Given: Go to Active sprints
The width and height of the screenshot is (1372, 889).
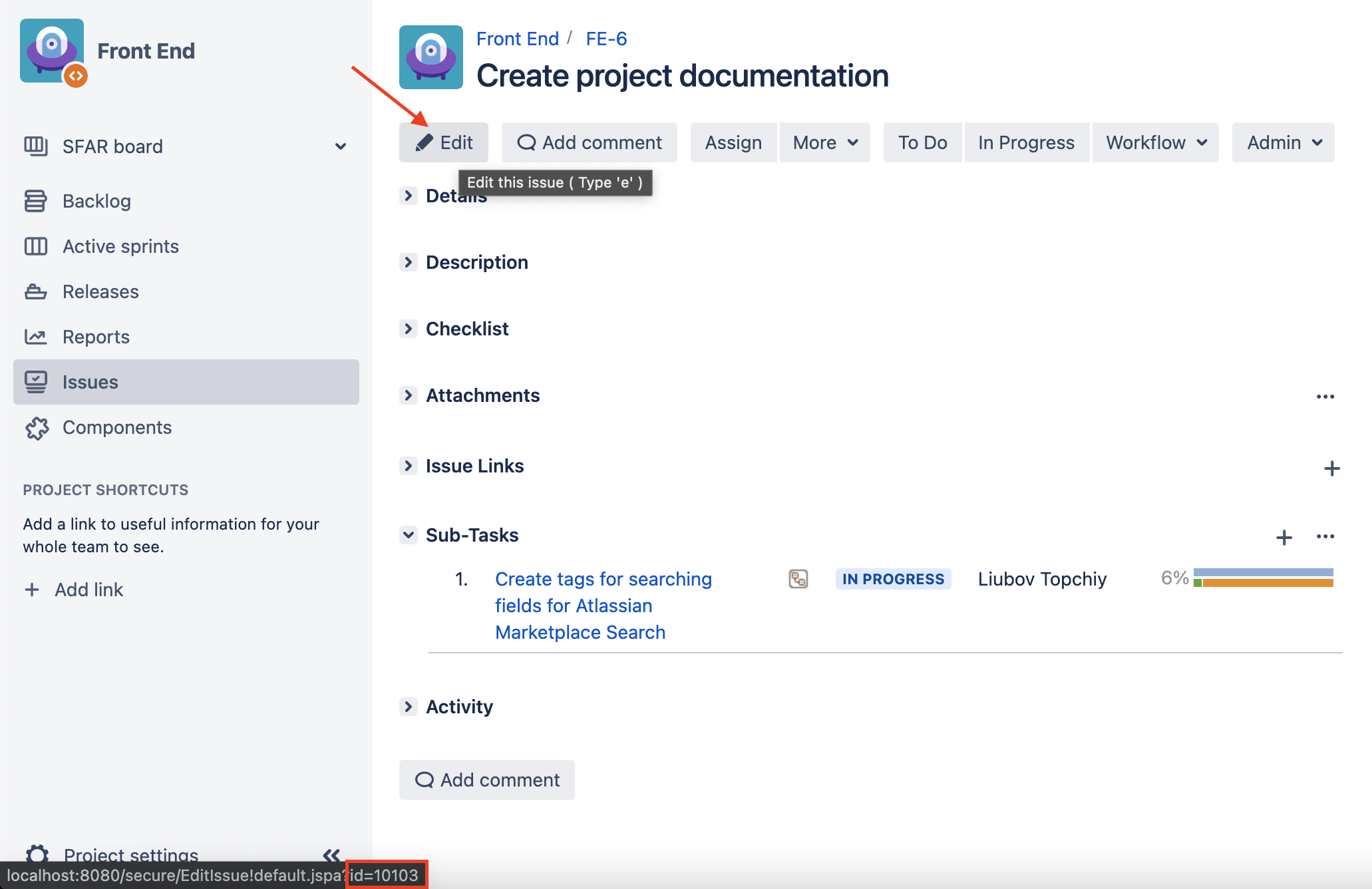Looking at the screenshot, I should click(x=120, y=246).
